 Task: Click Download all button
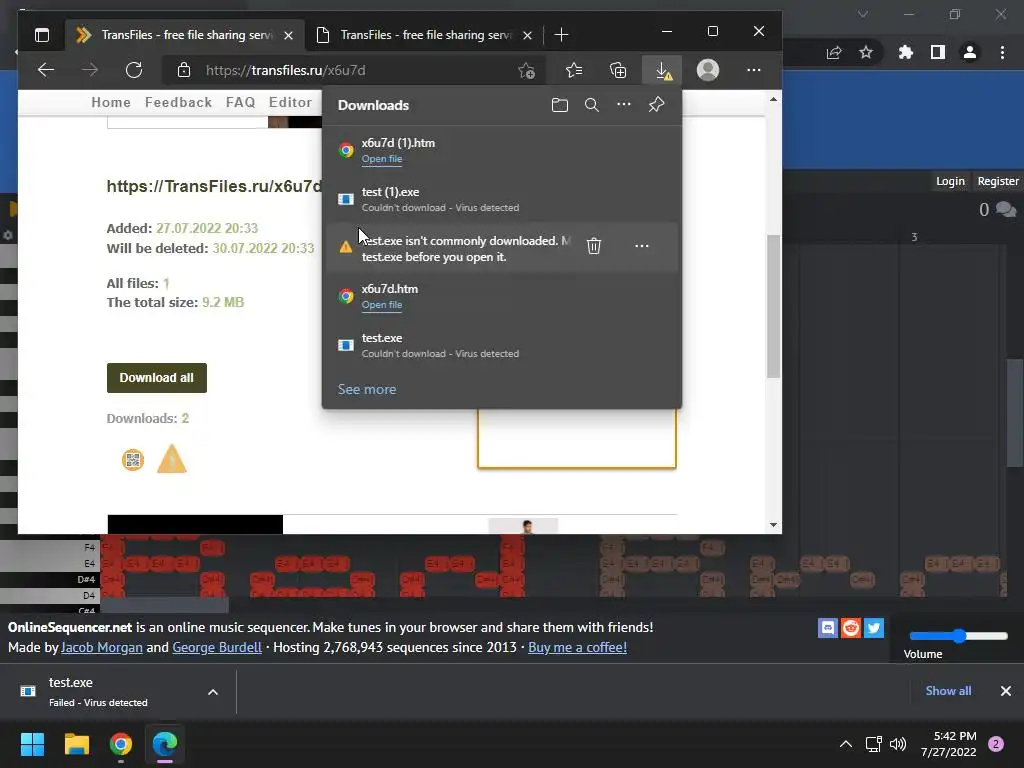[x=157, y=377]
